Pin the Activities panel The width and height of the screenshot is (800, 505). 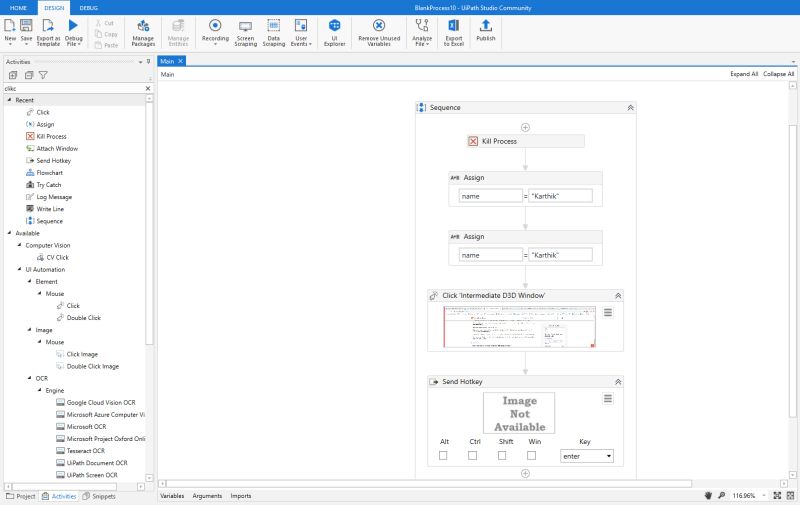coord(148,61)
